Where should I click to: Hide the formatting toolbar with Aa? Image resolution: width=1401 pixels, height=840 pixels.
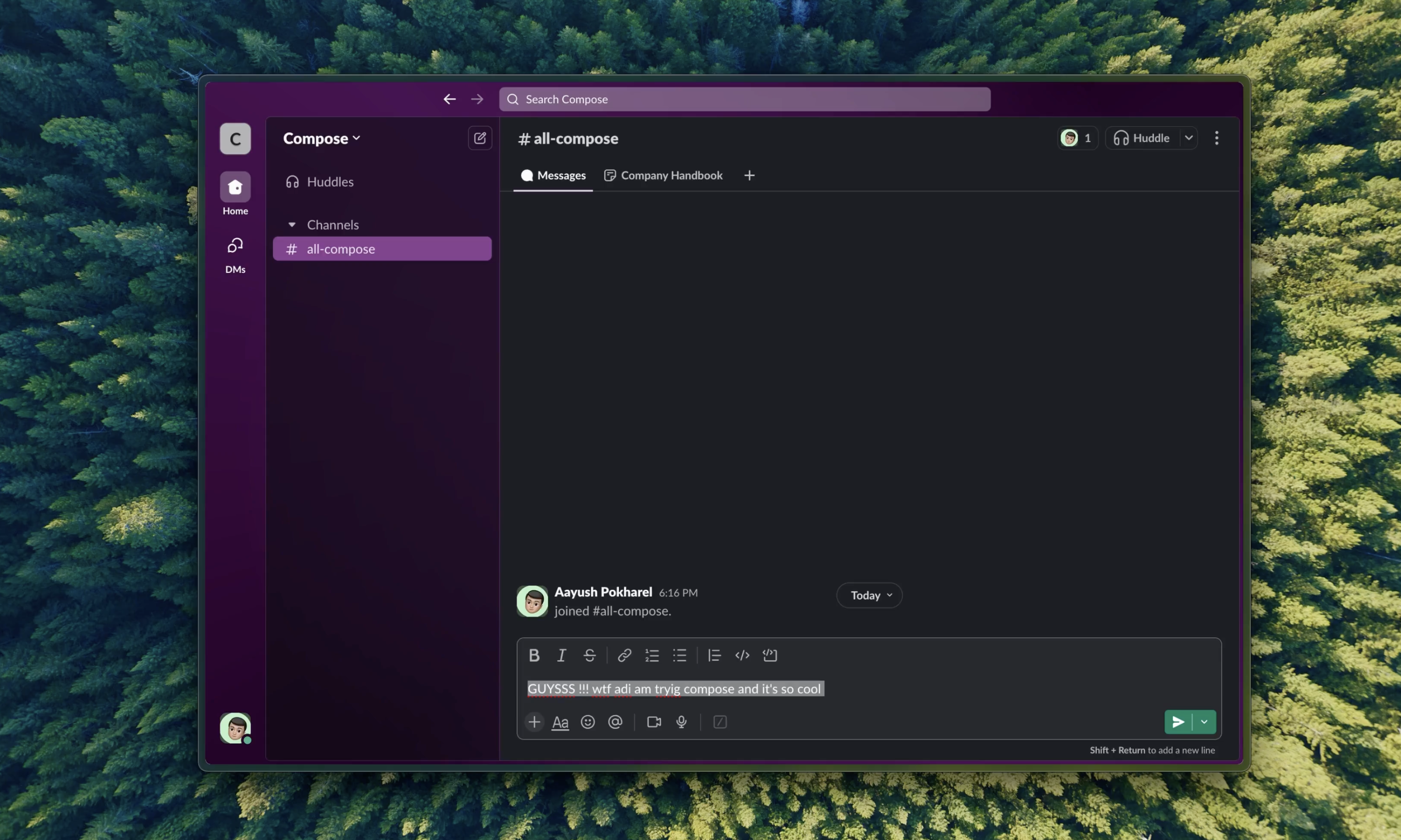tap(560, 722)
